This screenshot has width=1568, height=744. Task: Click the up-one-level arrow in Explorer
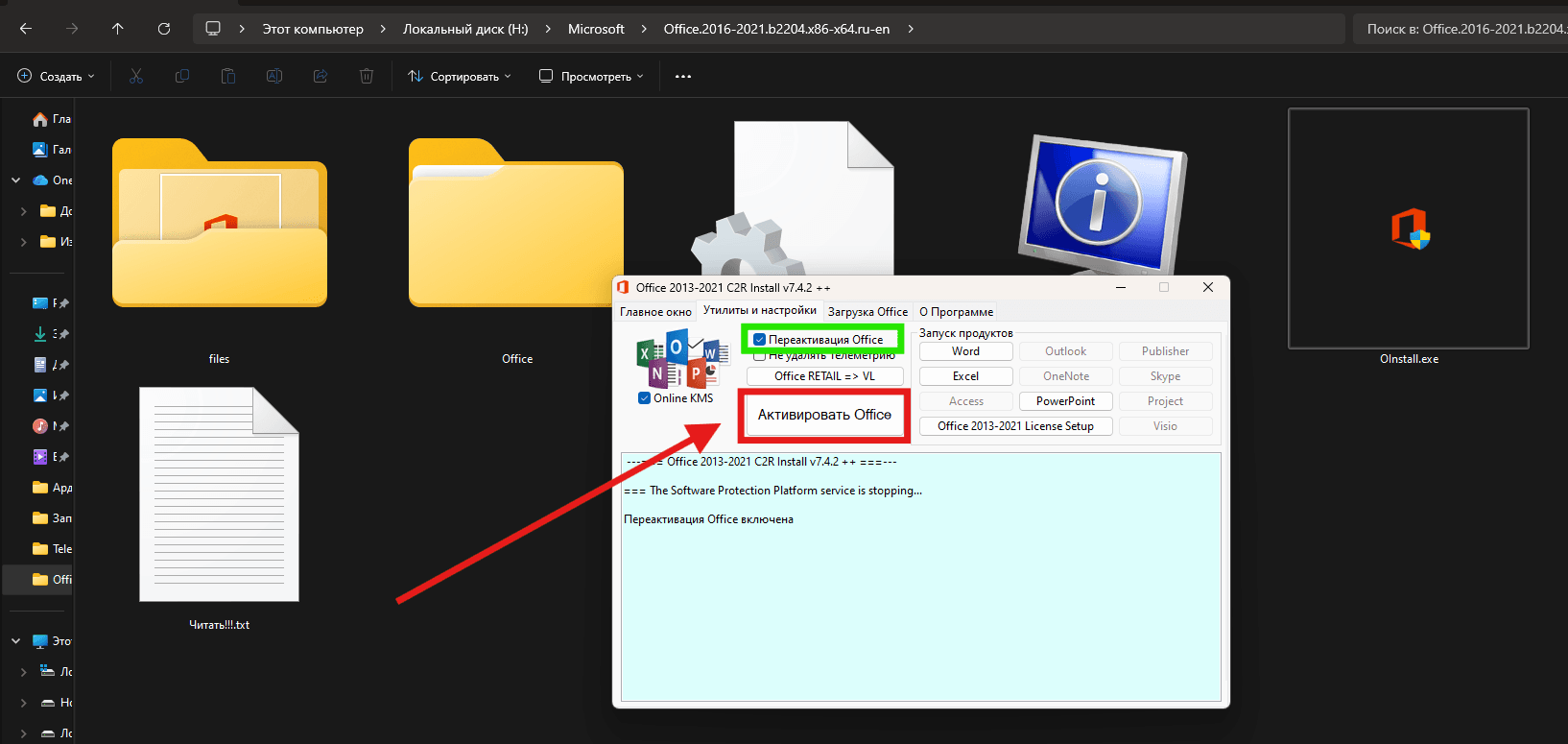[118, 29]
